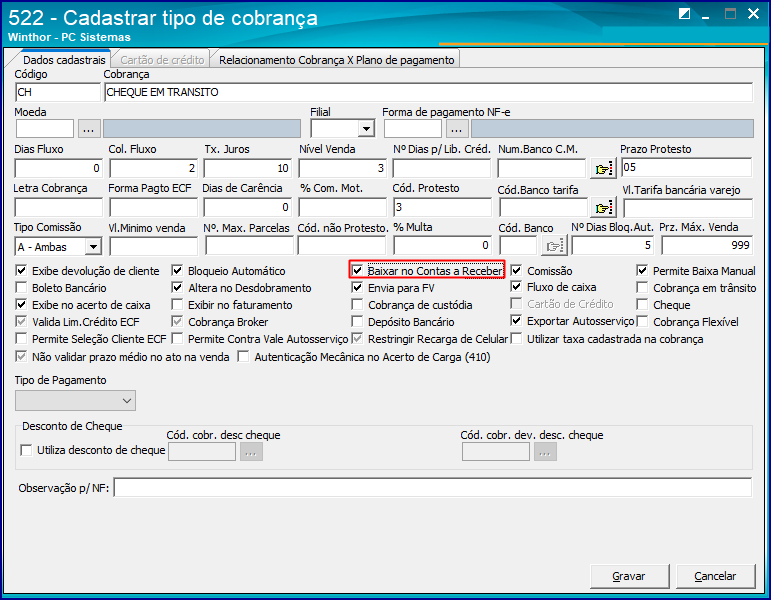This screenshot has height=600, width=771.
Task: Click Cód. Banco search hand icon
Action: pyautogui.click(x=554, y=245)
